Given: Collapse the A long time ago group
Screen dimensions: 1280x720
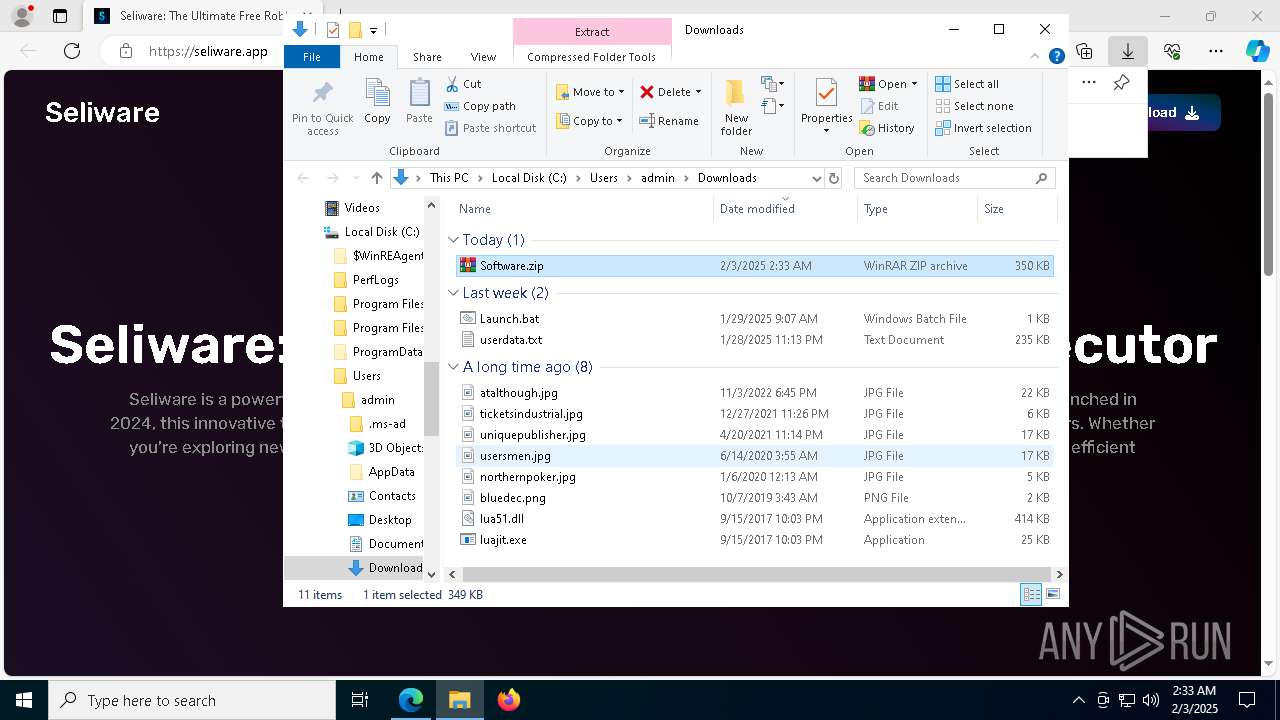Looking at the screenshot, I should 453,367.
